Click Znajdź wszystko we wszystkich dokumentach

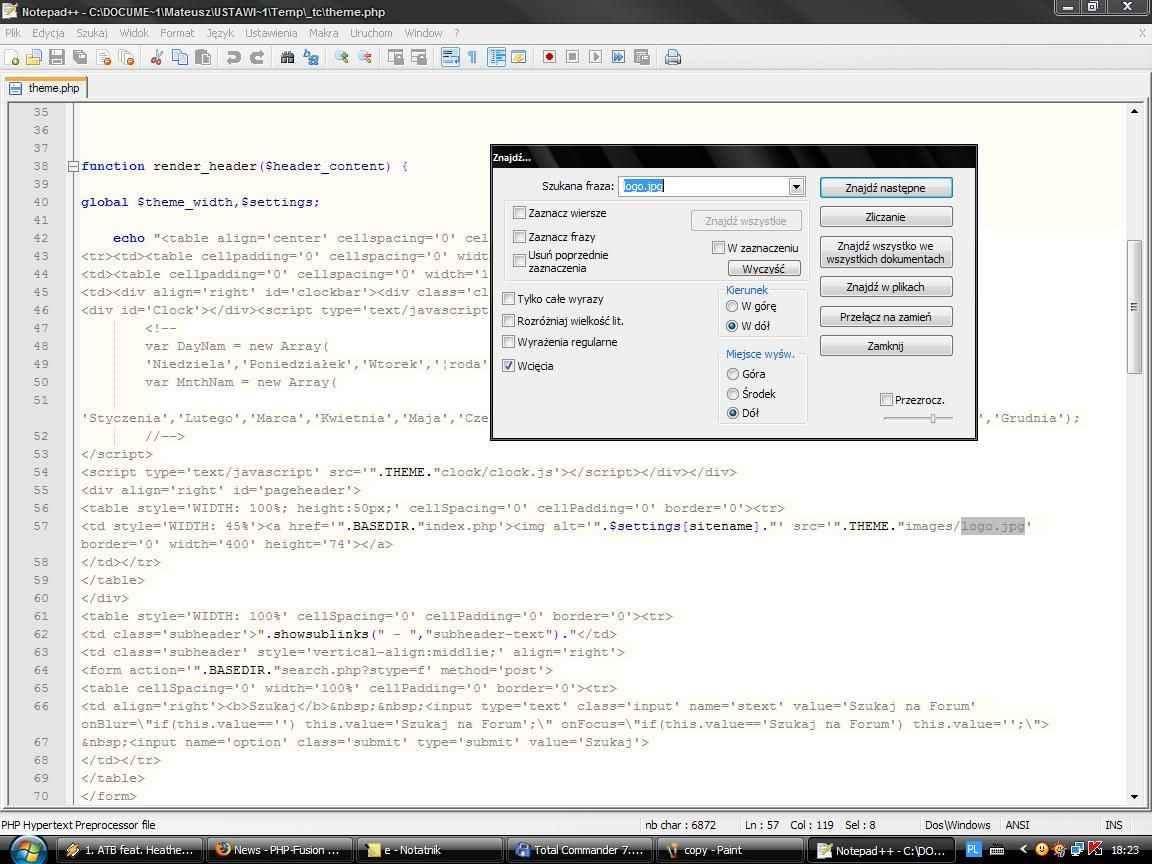point(886,252)
